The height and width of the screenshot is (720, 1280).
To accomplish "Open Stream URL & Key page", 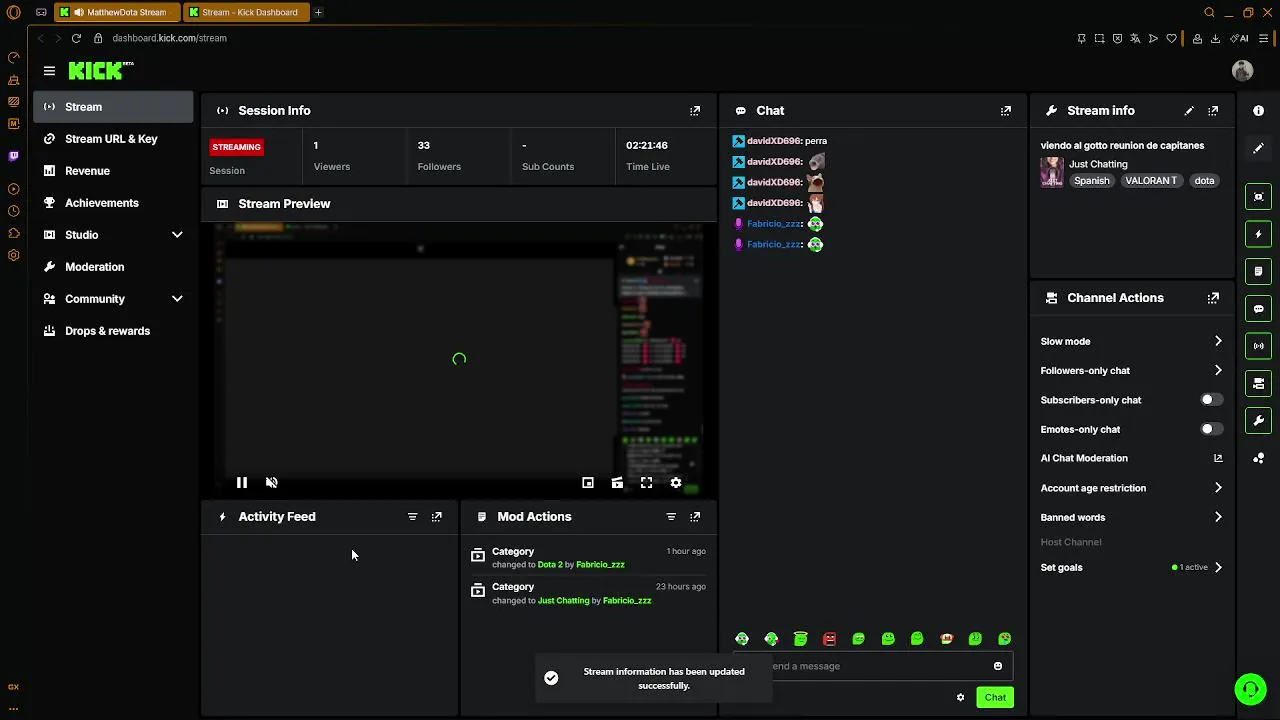I will (x=113, y=139).
